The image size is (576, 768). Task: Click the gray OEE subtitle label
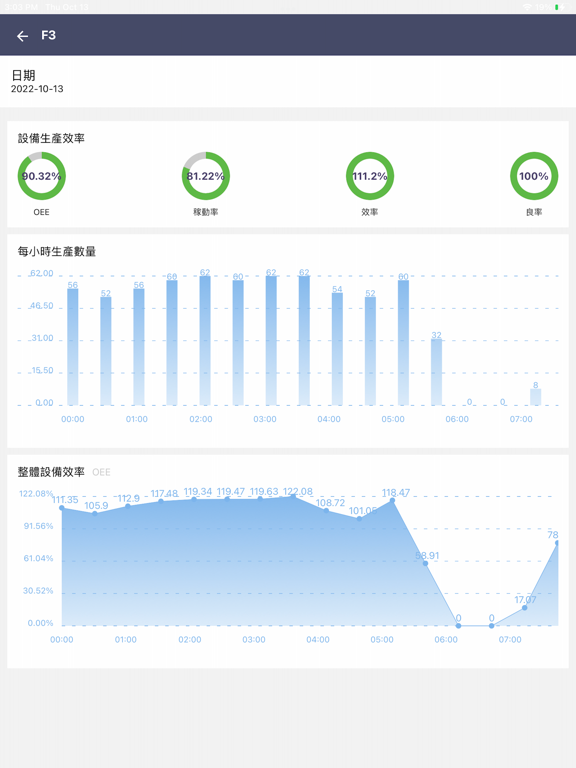click(101, 472)
